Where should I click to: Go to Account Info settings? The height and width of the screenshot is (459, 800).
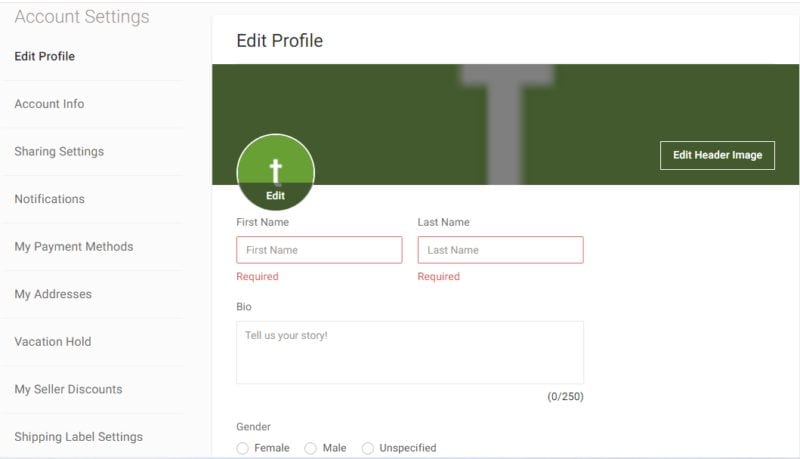coord(49,104)
